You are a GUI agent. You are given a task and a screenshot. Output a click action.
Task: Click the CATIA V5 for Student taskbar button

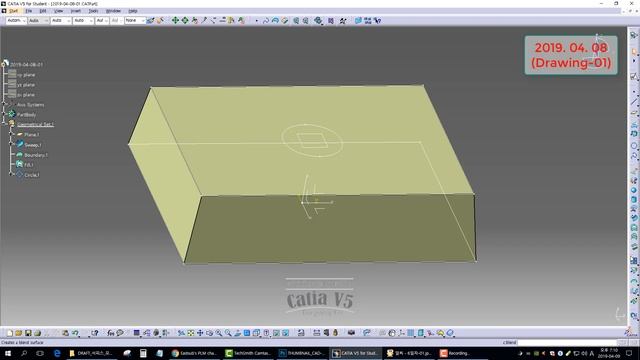click(356, 353)
